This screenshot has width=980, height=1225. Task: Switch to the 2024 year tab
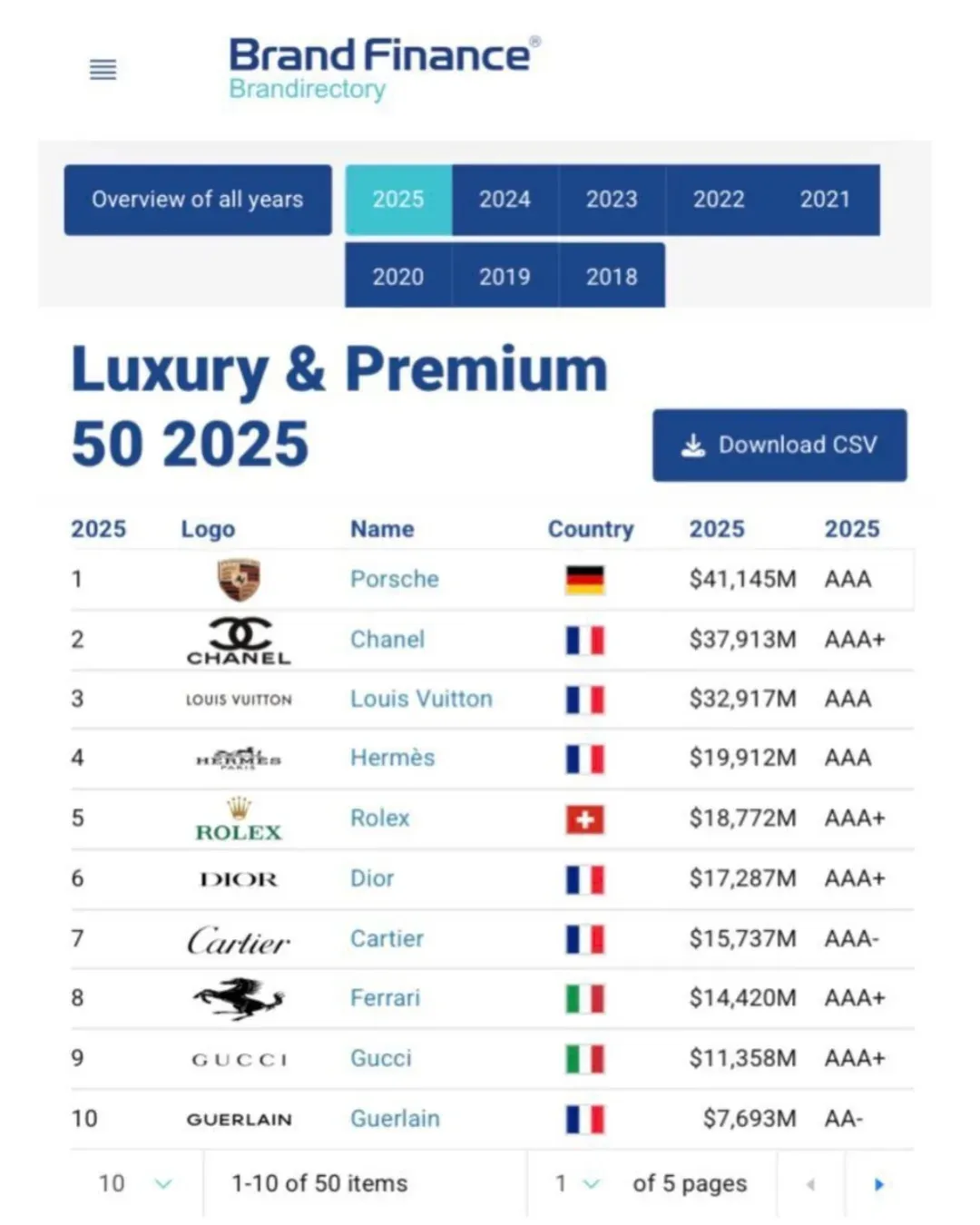[x=505, y=200]
